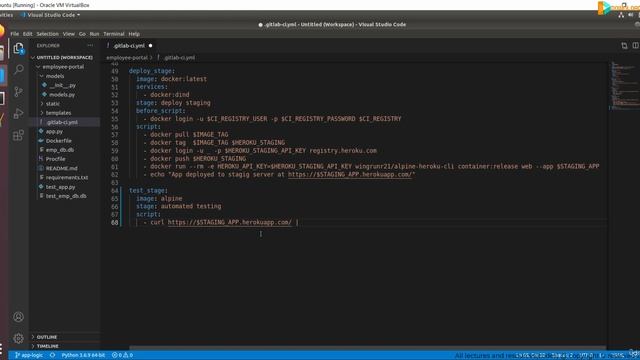Screen dimensions: 640x360
Task: Open the Visual Studio Code app menu dropdown
Action: click(51, 15)
